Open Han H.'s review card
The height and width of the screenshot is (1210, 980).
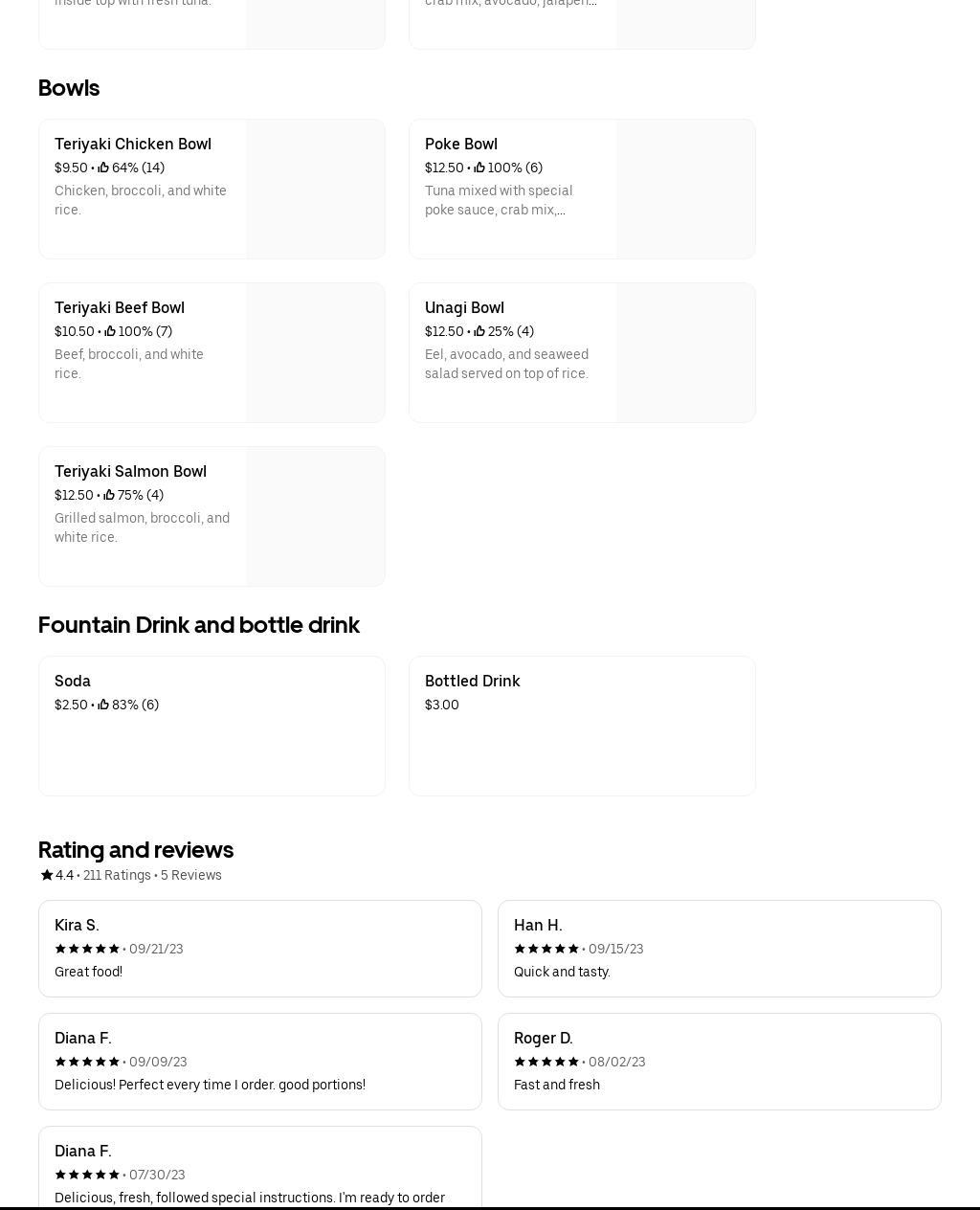pos(719,949)
